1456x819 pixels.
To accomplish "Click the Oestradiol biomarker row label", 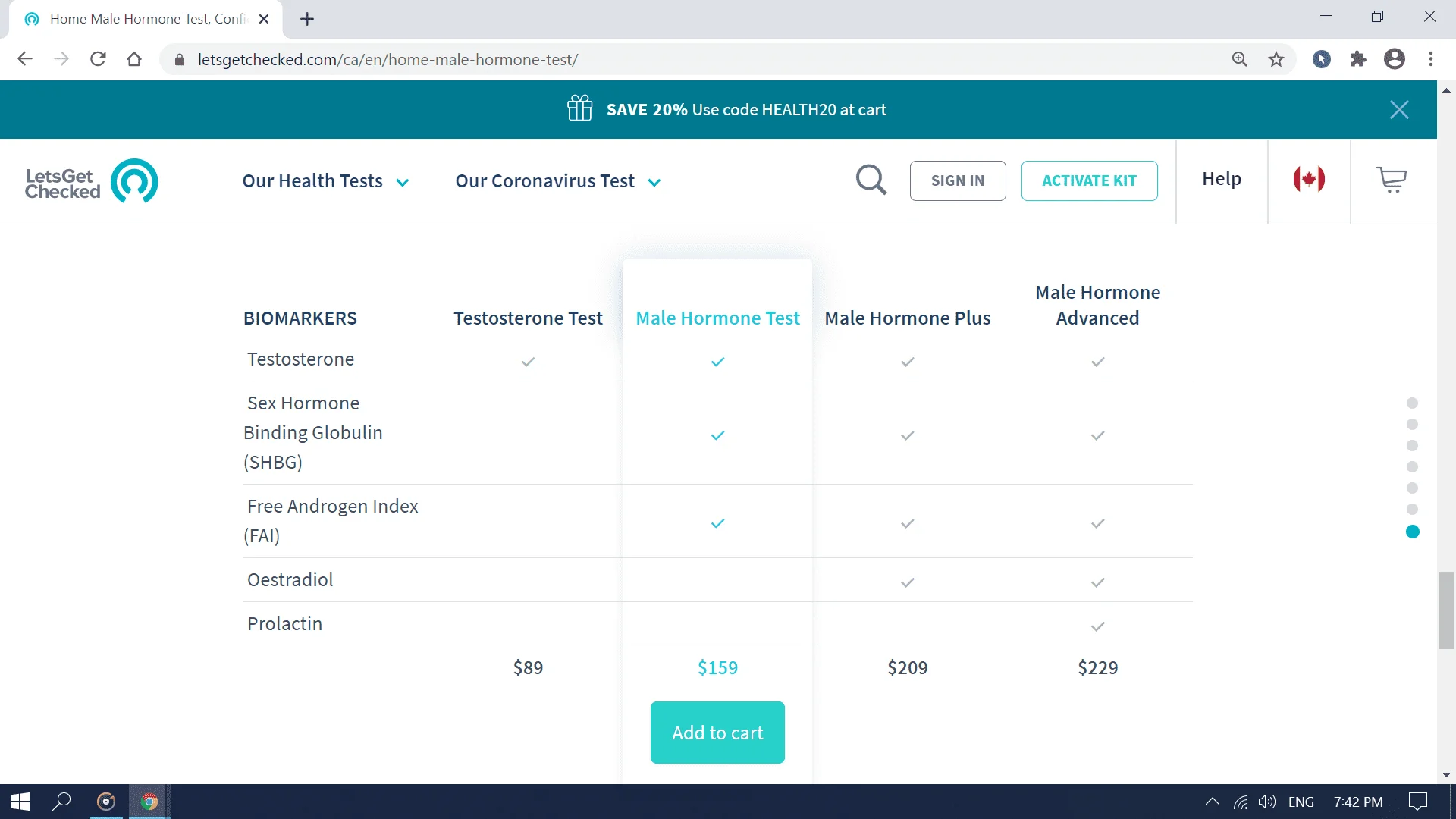I will coord(290,580).
